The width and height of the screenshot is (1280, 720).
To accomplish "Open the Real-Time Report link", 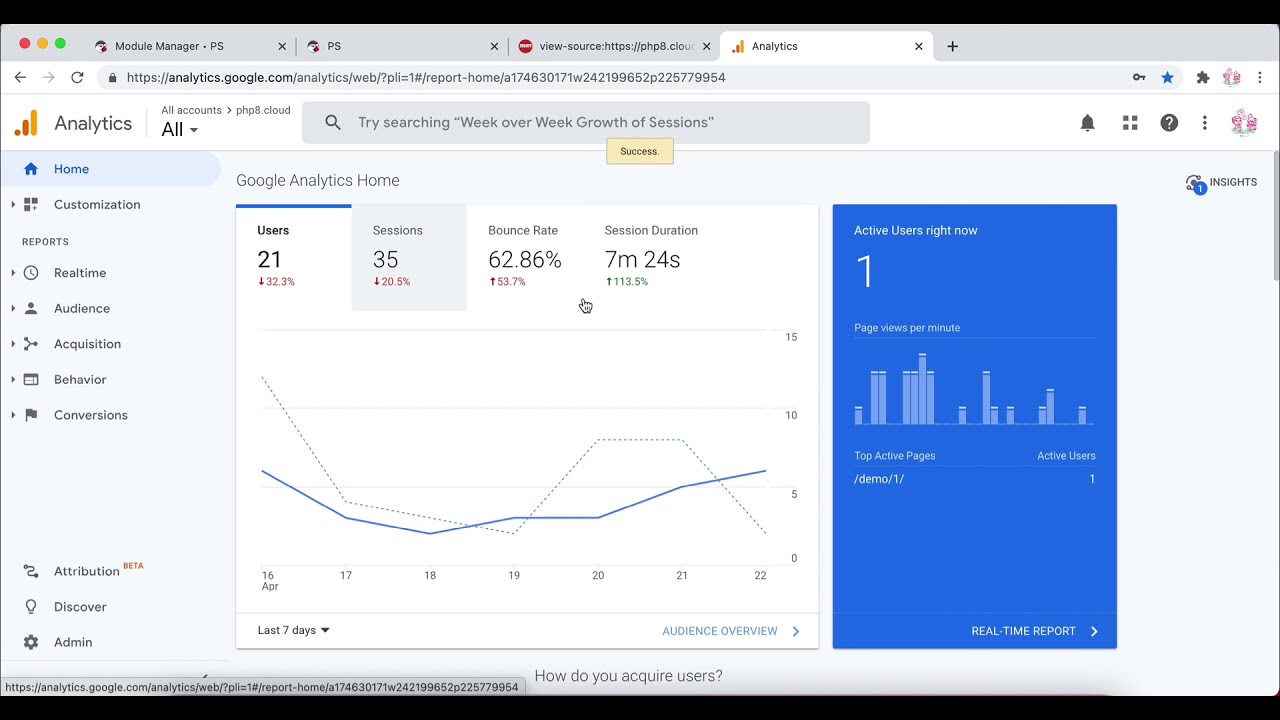I will pos(1035,631).
